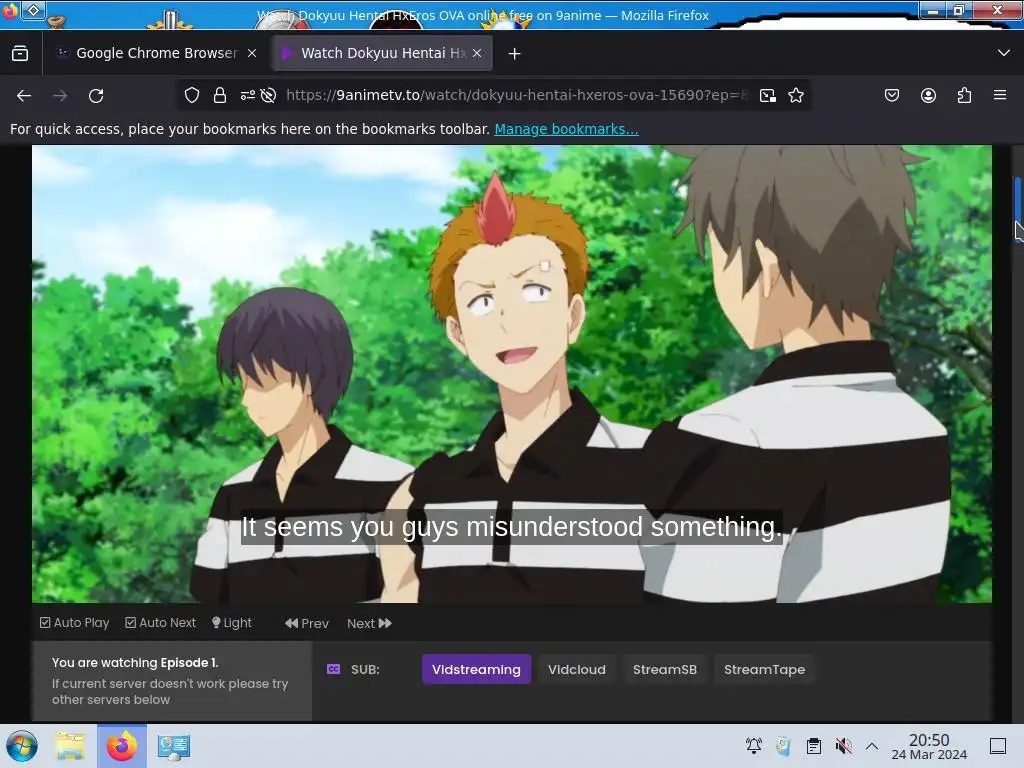
Task: Go forward one page with forward arrow
Action: tap(60, 95)
